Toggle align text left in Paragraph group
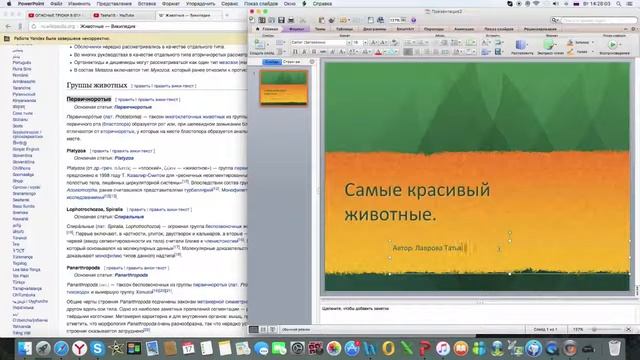Screen dimensions: 640x360 click(x=408, y=52)
